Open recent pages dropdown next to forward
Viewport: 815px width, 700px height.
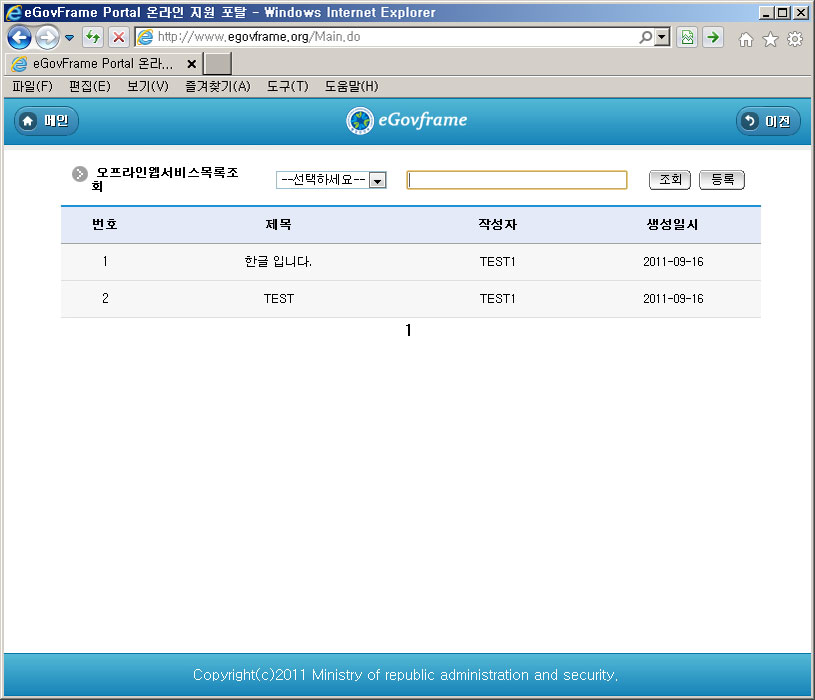coord(69,38)
